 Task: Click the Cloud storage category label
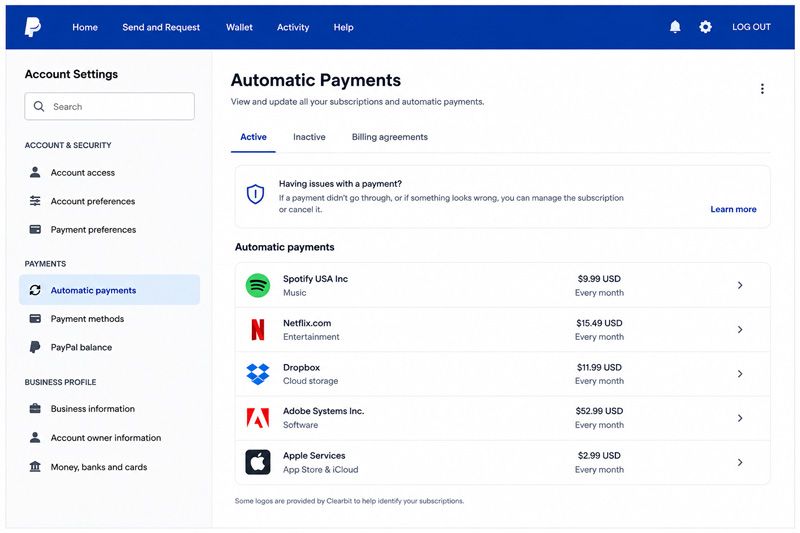coord(311,381)
